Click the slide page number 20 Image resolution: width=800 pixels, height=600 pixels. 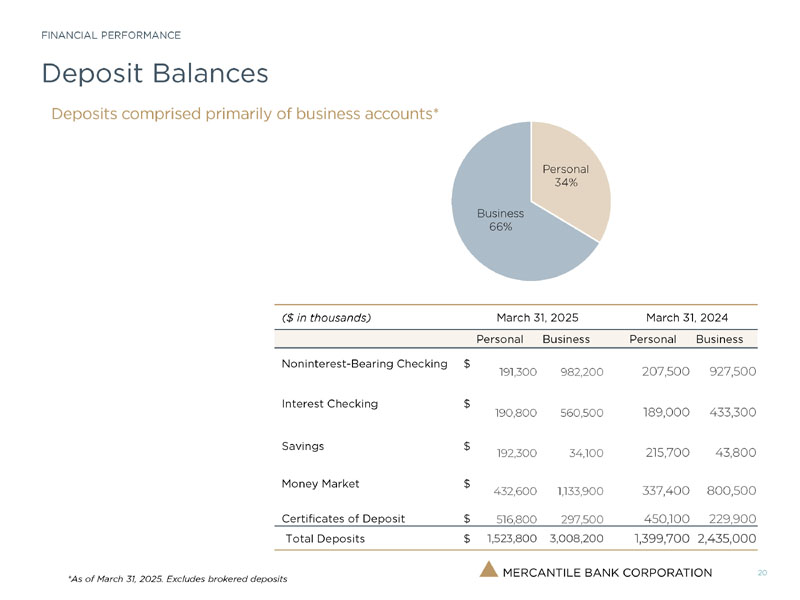point(762,572)
